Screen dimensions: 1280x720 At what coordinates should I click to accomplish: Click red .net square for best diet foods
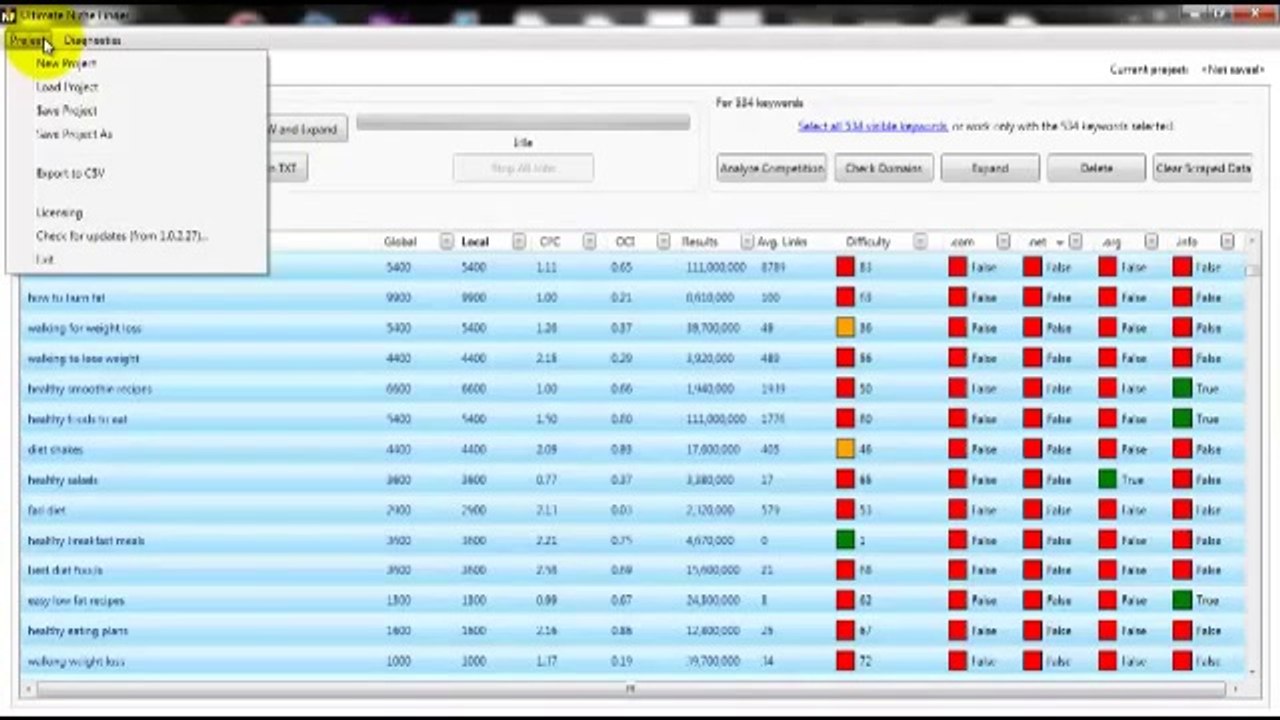coord(1032,570)
